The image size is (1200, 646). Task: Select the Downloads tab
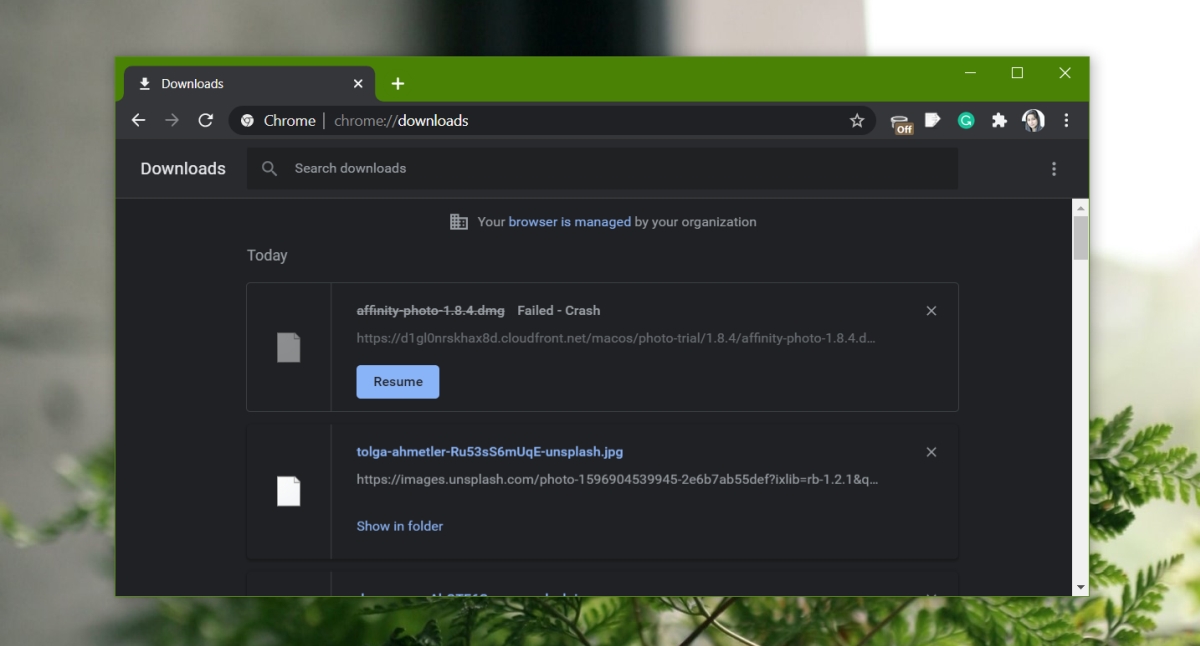pyautogui.click(x=248, y=84)
